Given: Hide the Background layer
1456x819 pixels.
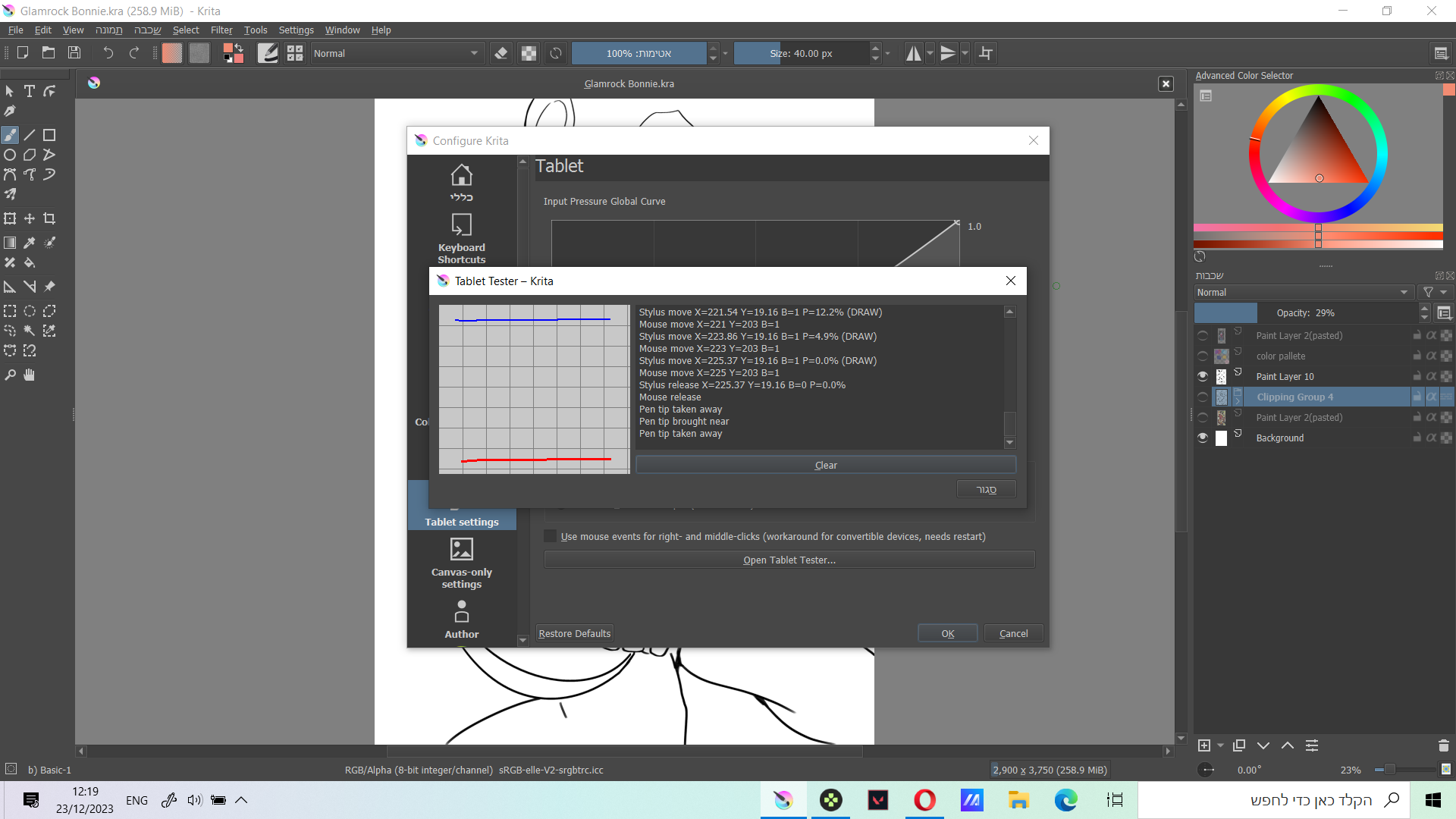Looking at the screenshot, I should click(x=1203, y=438).
